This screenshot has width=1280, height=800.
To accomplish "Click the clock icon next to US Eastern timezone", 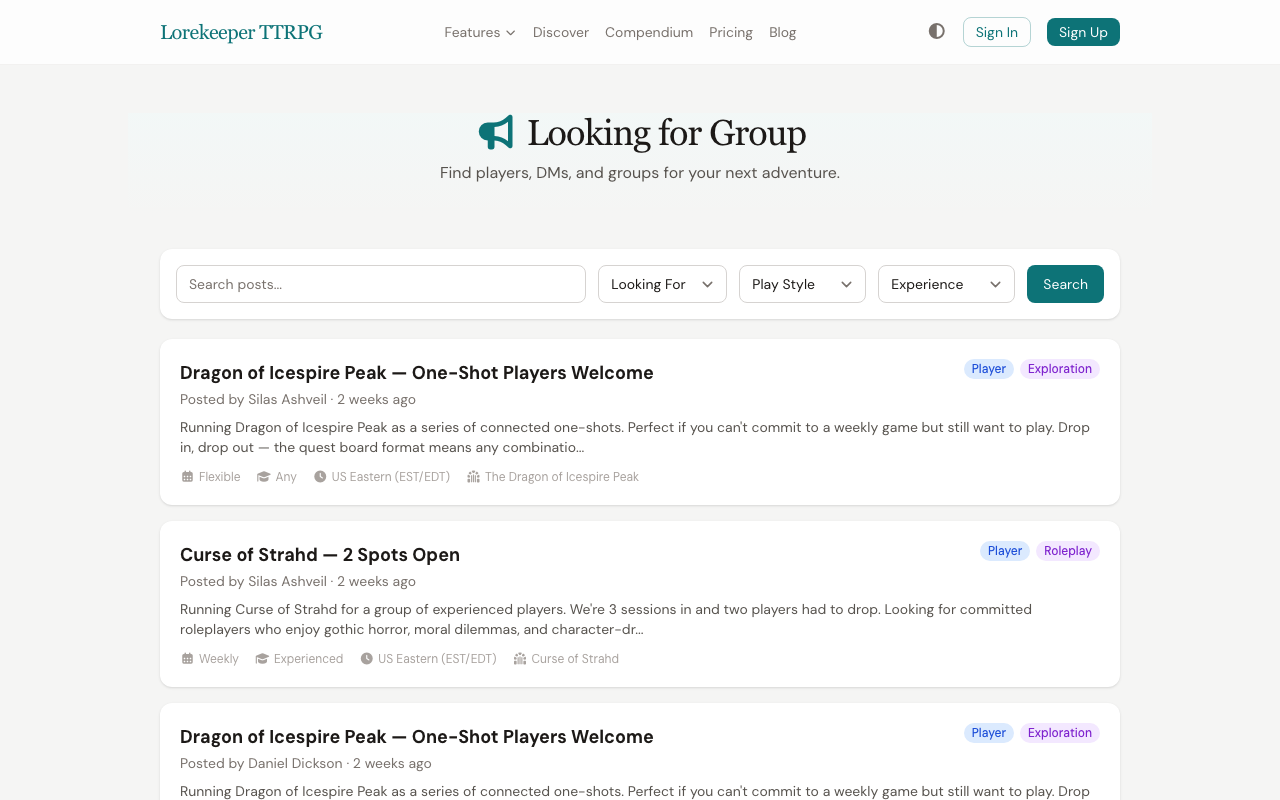I will tap(320, 476).
